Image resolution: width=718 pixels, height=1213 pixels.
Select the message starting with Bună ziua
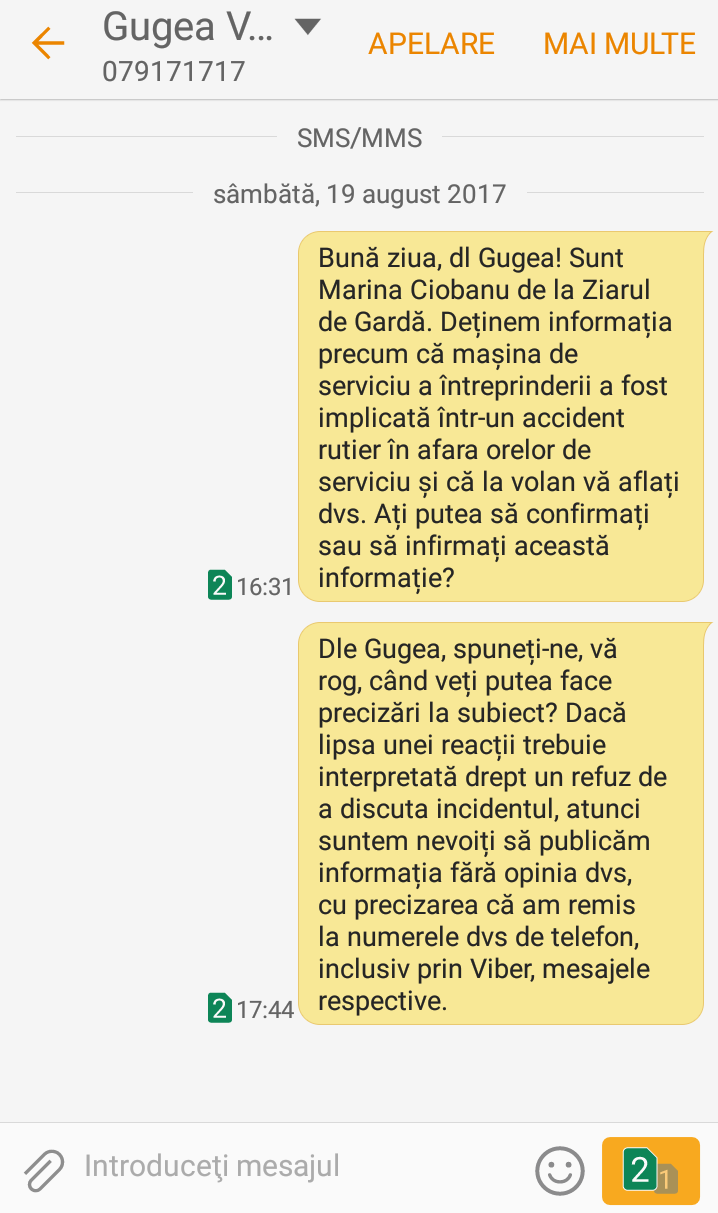504,417
